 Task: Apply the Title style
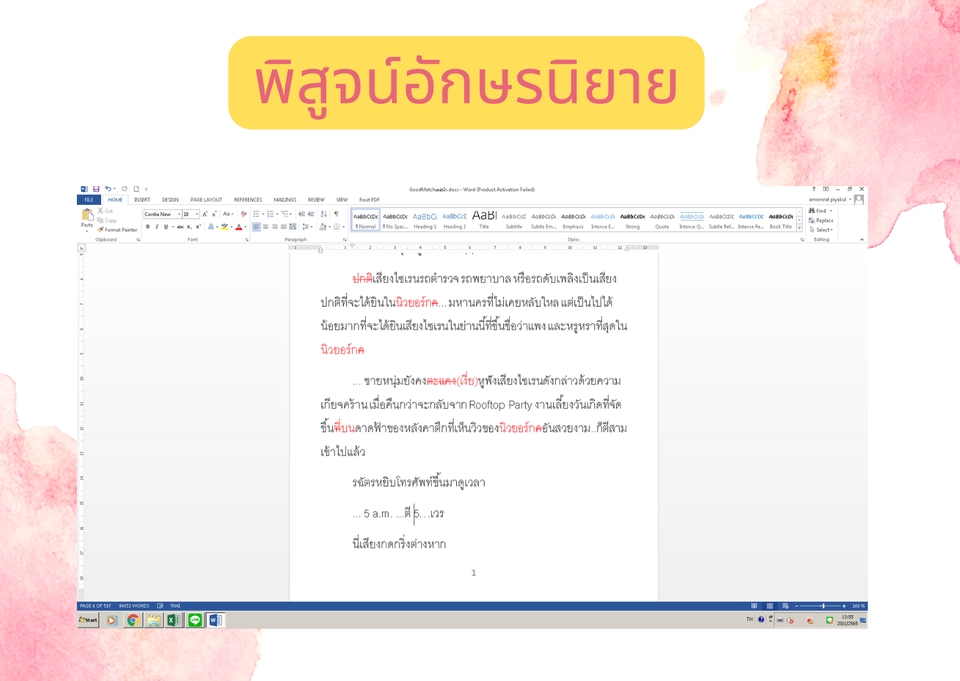pyautogui.click(x=484, y=220)
